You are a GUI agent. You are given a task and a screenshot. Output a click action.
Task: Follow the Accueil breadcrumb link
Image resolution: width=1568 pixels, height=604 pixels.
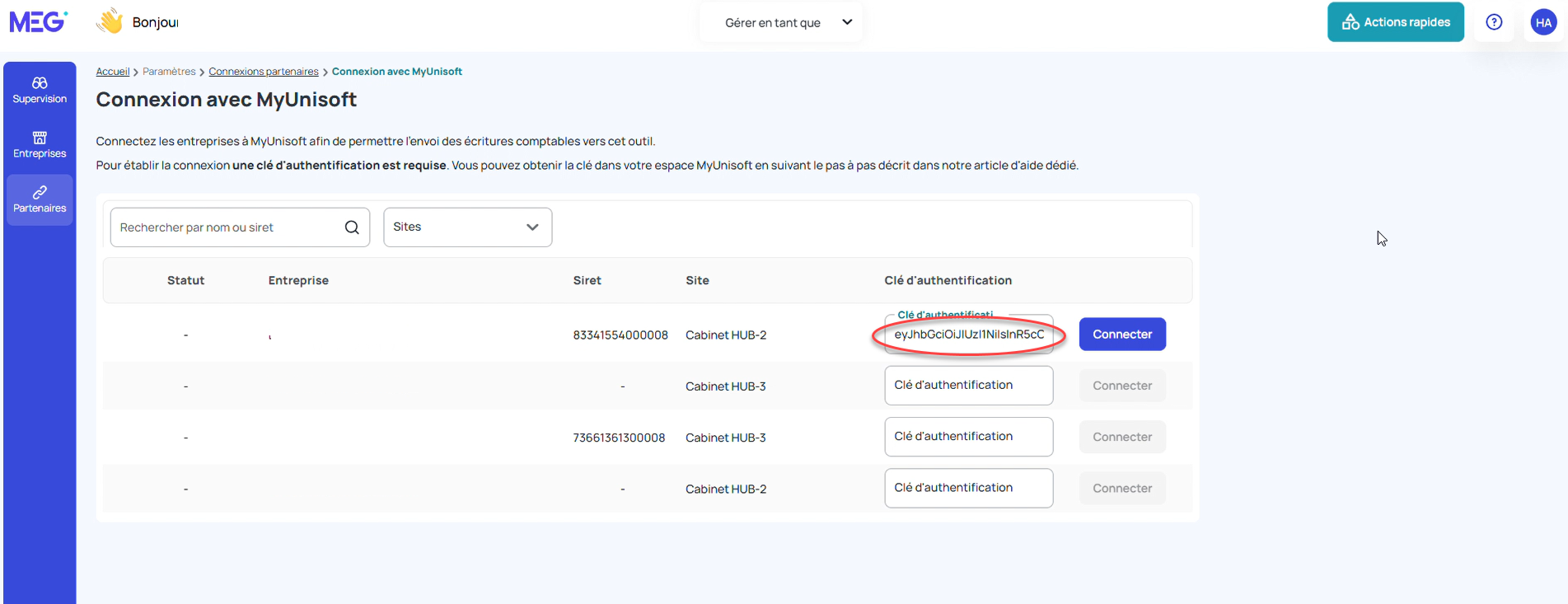113,72
